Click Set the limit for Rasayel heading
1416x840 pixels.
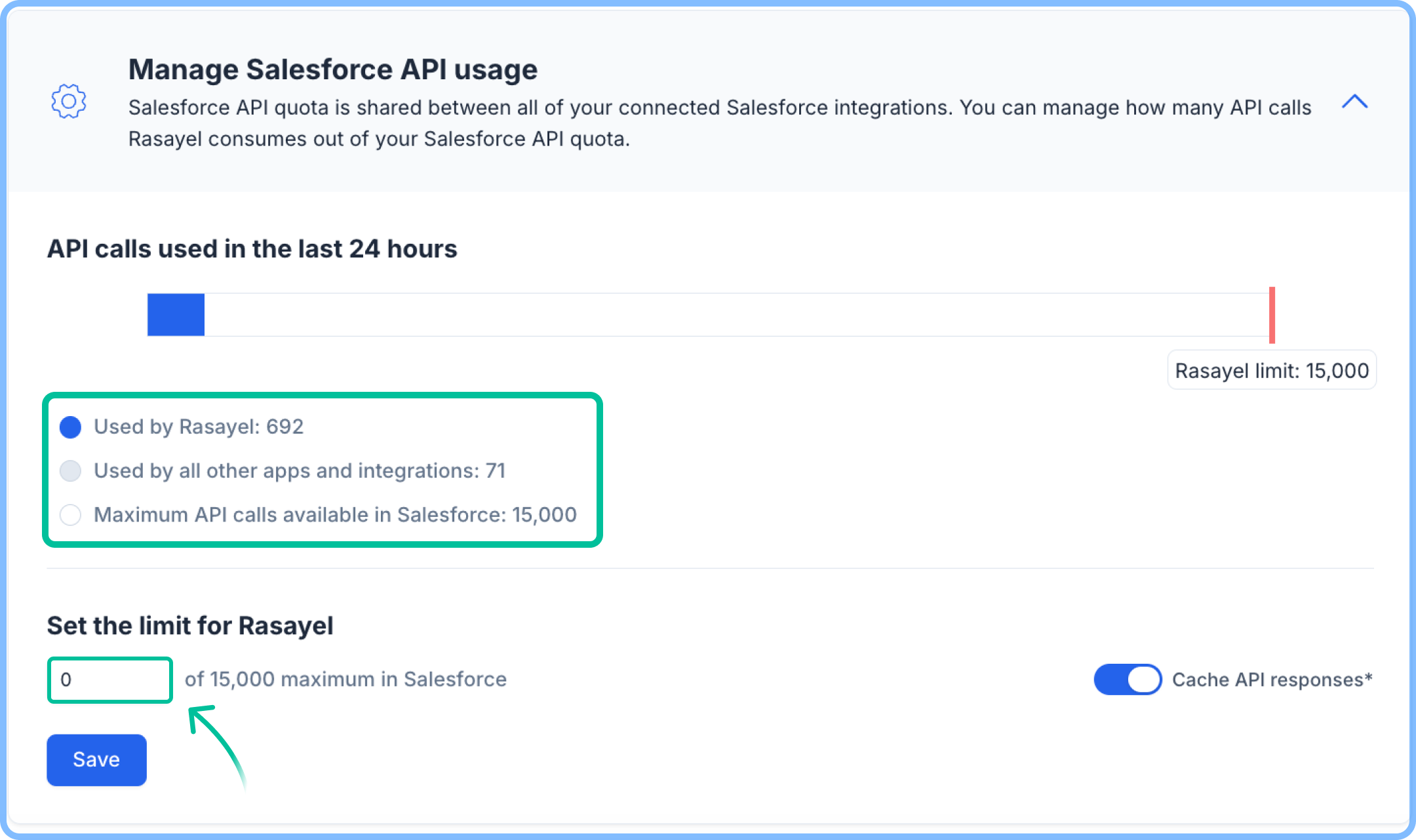point(190,626)
